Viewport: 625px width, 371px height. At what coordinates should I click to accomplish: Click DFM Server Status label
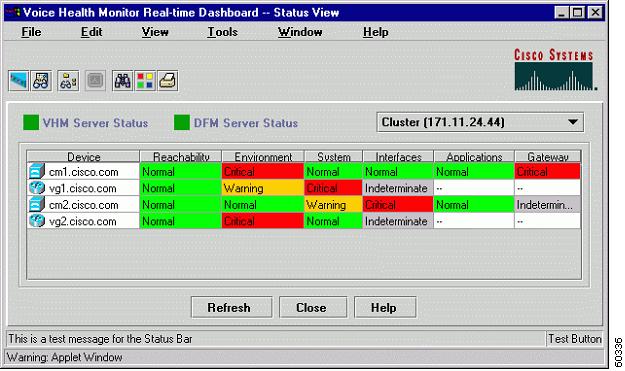246,123
